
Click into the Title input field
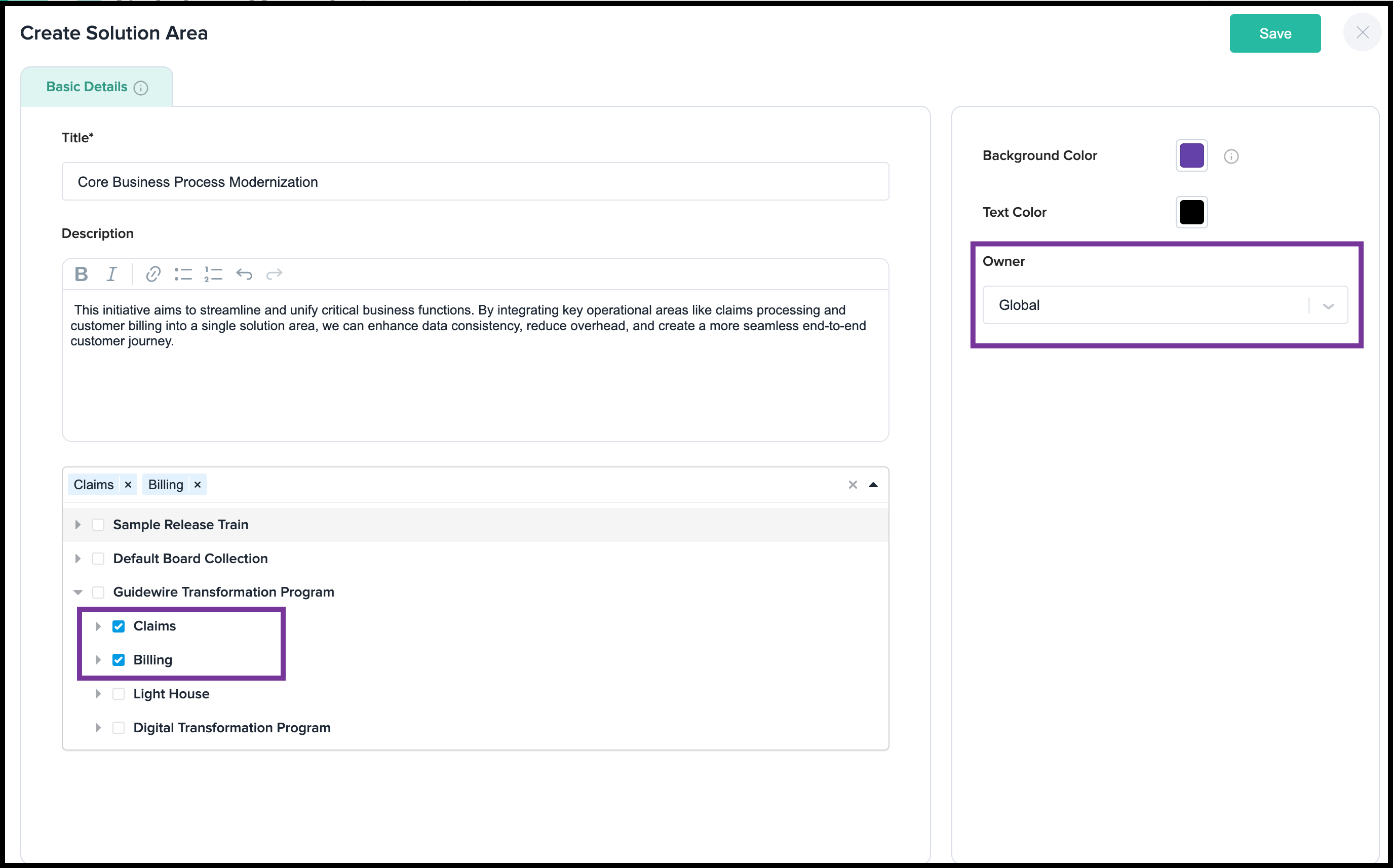475,181
